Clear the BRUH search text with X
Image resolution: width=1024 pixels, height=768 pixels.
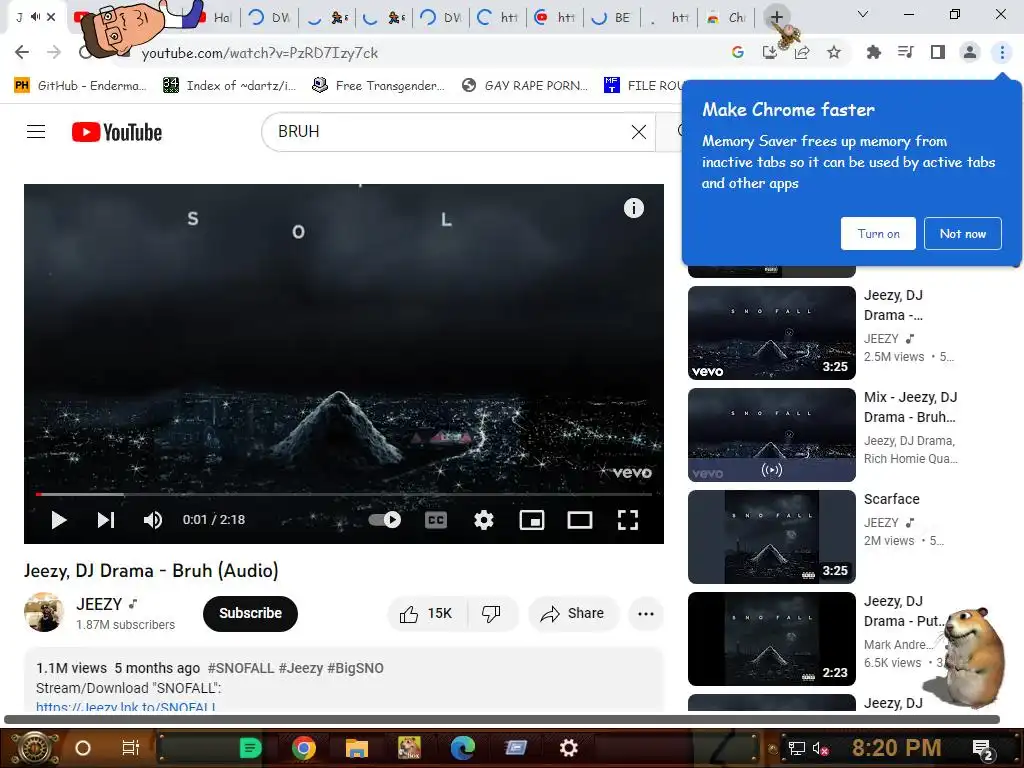(639, 132)
